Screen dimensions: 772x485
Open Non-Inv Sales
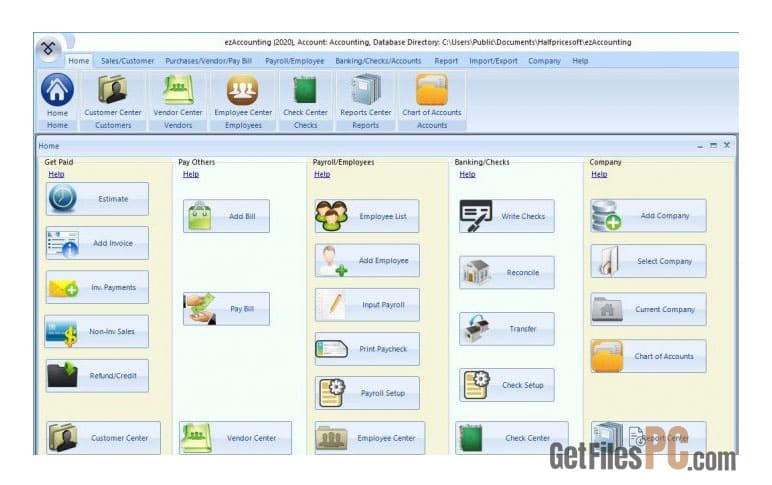click(x=96, y=331)
